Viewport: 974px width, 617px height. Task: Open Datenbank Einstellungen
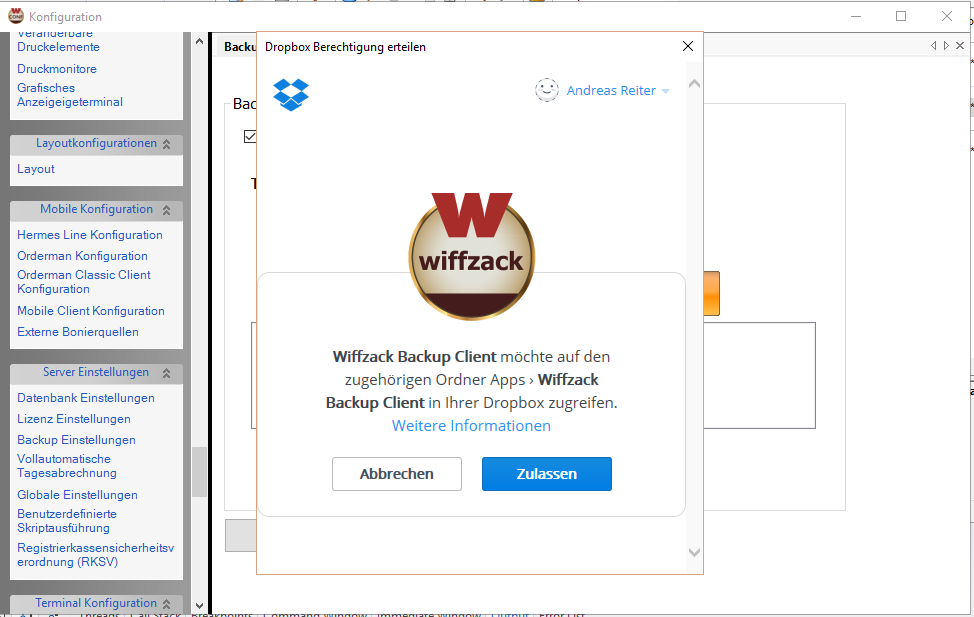tap(86, 398)
